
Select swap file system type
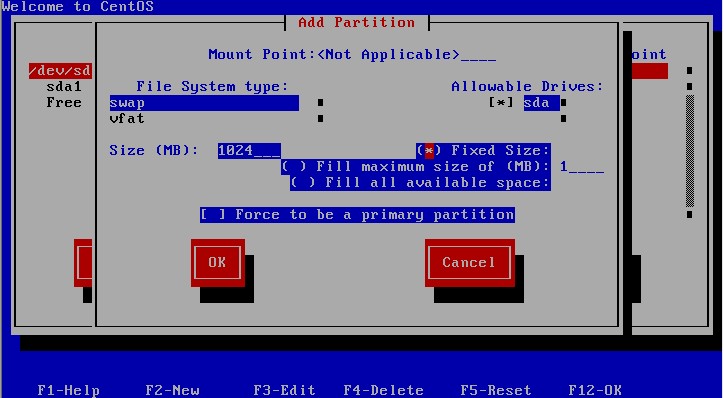click(x=204, y=103)
